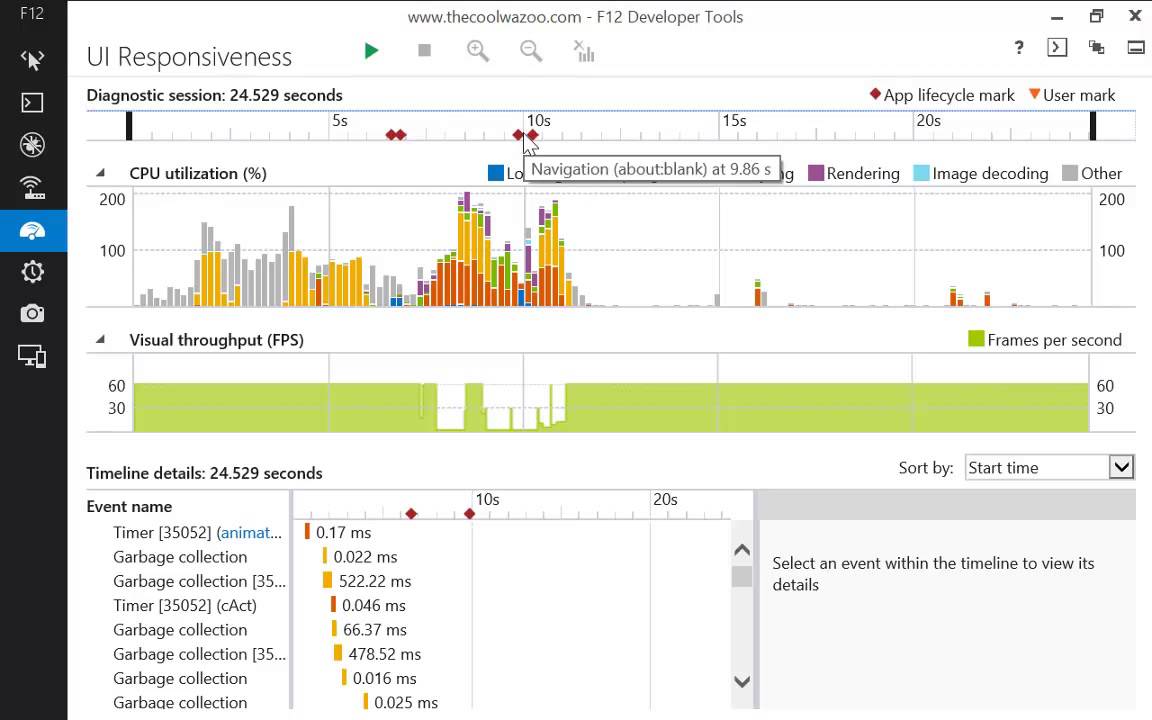The height and width of the screenshot is (720, 1152).
Task: Open the Memory camera icon
Action: coord(32,314)
